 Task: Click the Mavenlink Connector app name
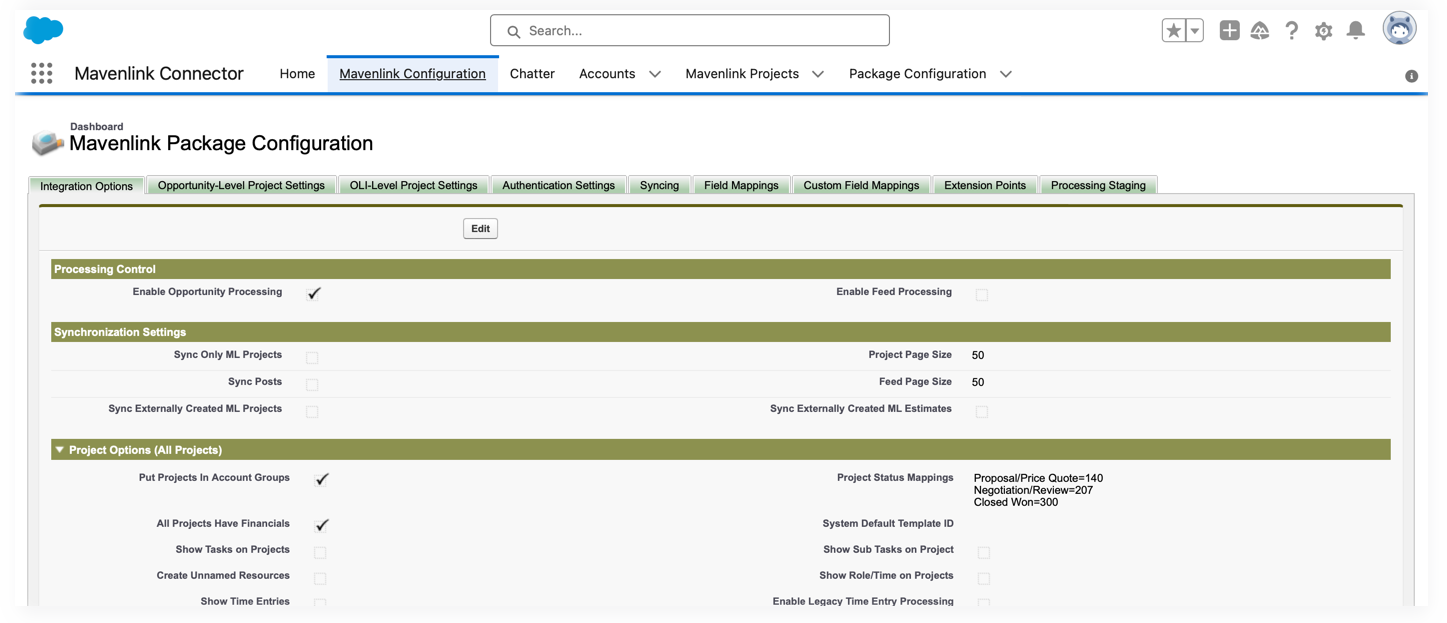coord(159,73)
